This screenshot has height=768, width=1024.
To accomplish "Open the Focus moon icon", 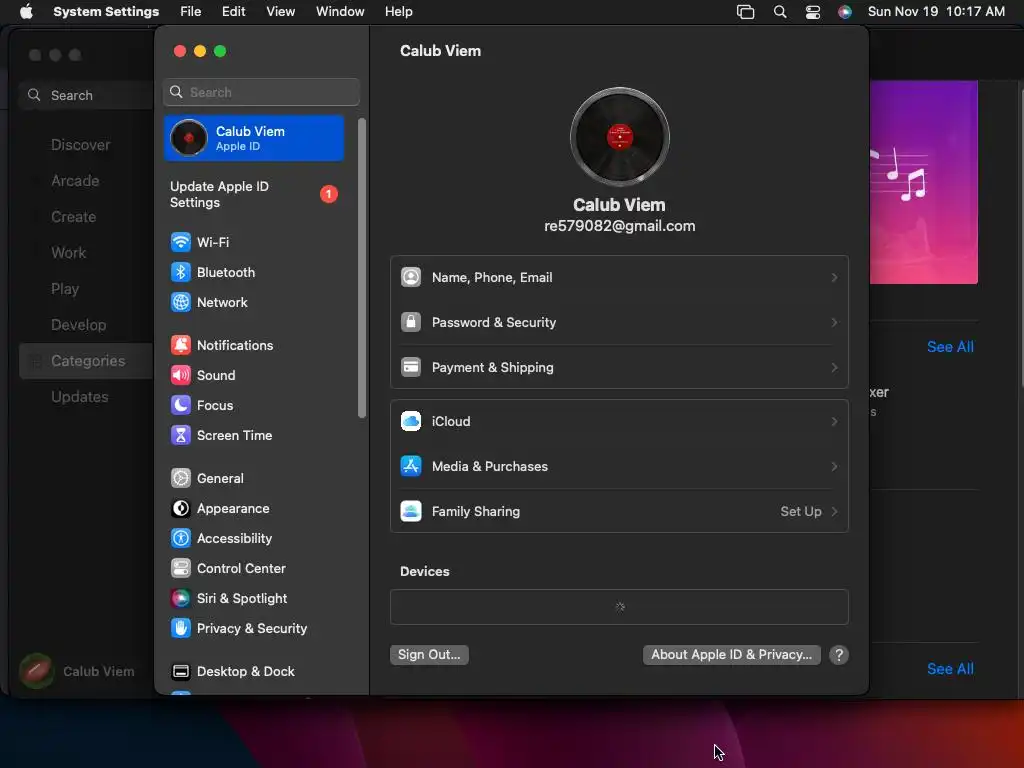I will coord(181,406).
